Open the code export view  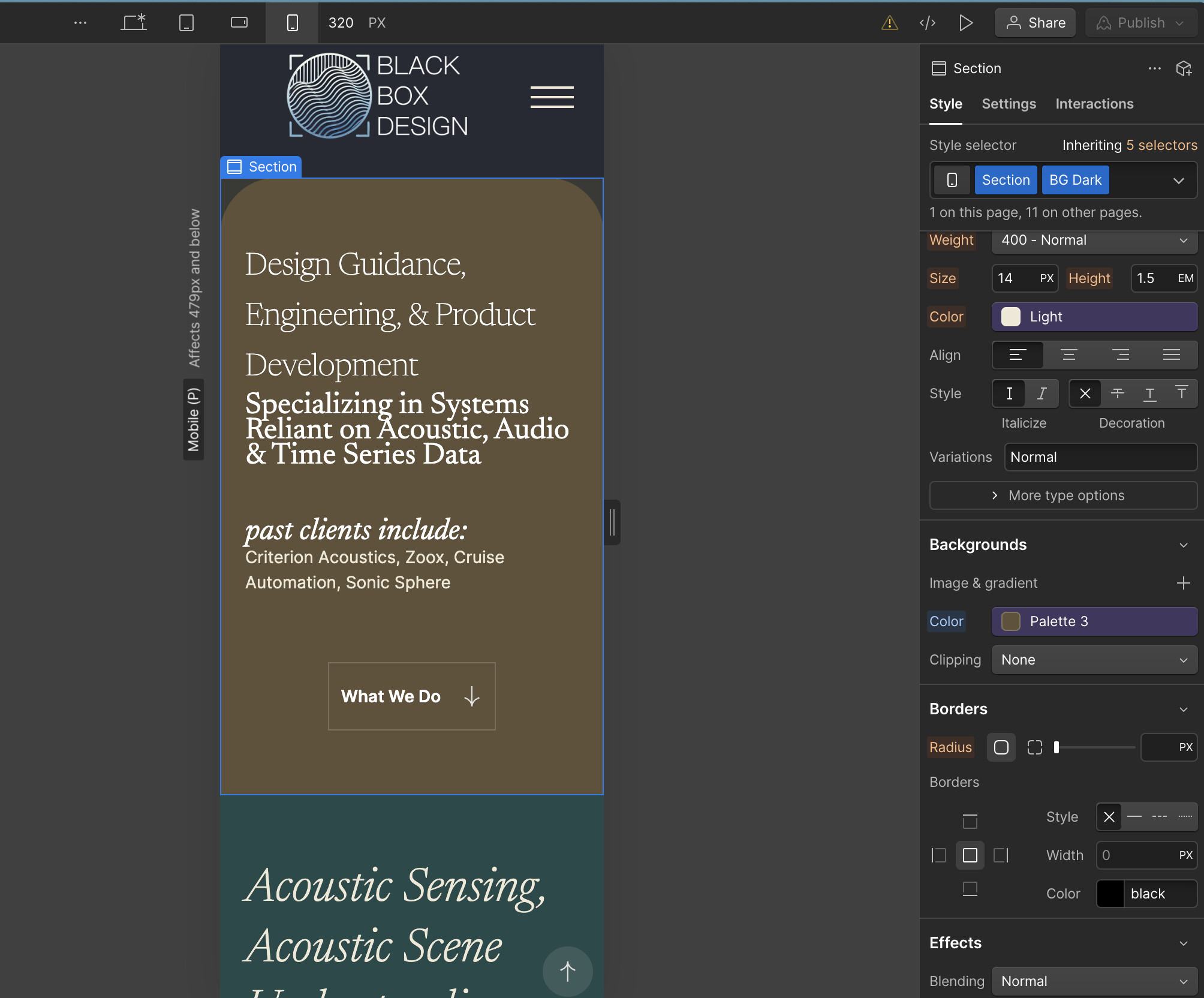click(927, 23)
